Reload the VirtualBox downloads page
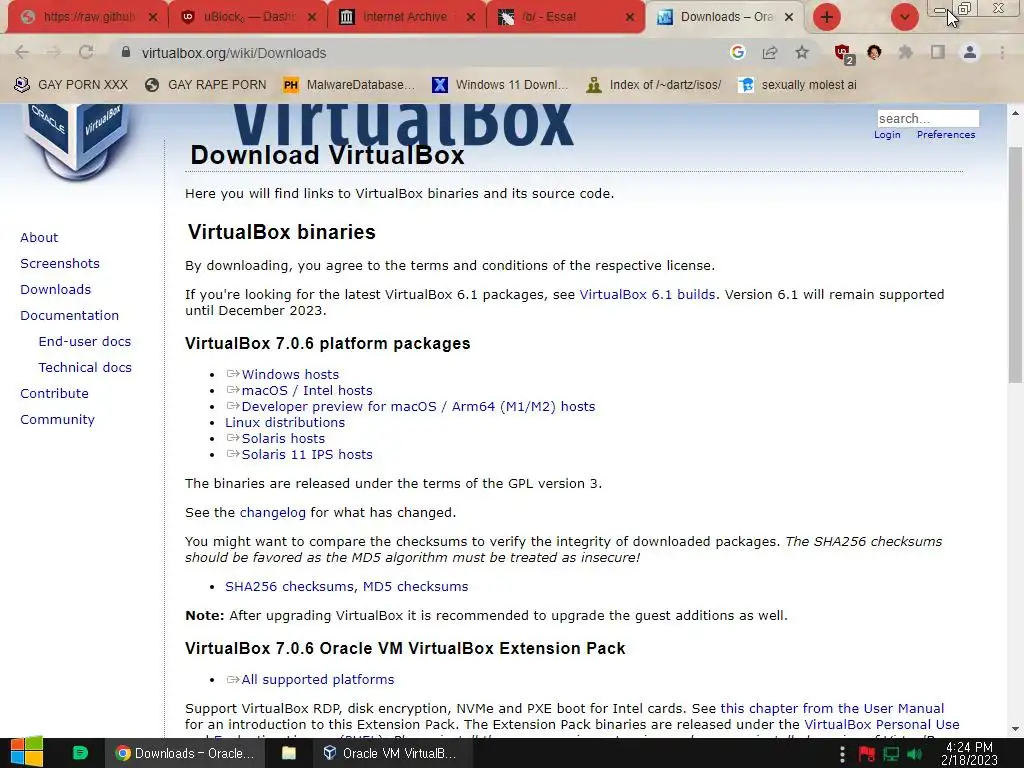 (86, 53)
